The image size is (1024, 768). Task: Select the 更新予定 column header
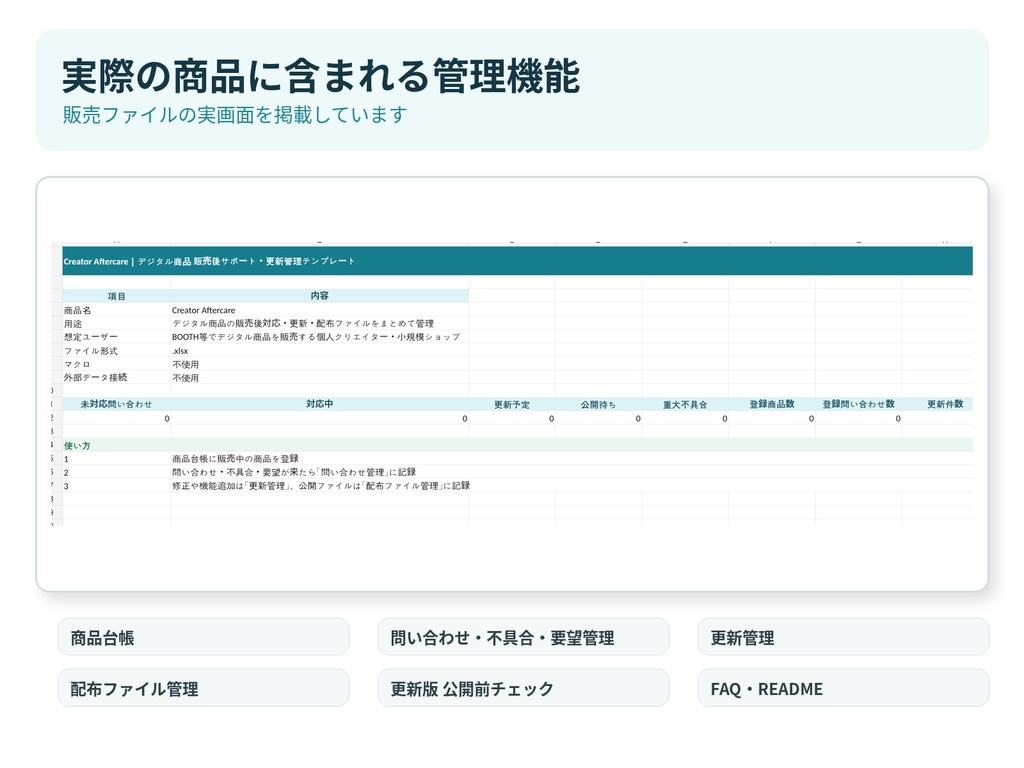pyautogui.click(x=512, y=404)
